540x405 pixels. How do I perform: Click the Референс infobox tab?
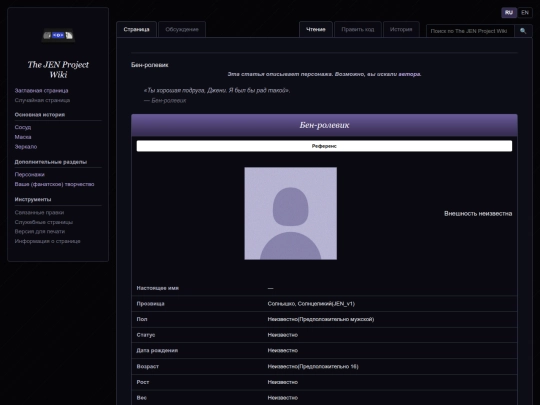(x=324, y=146)
